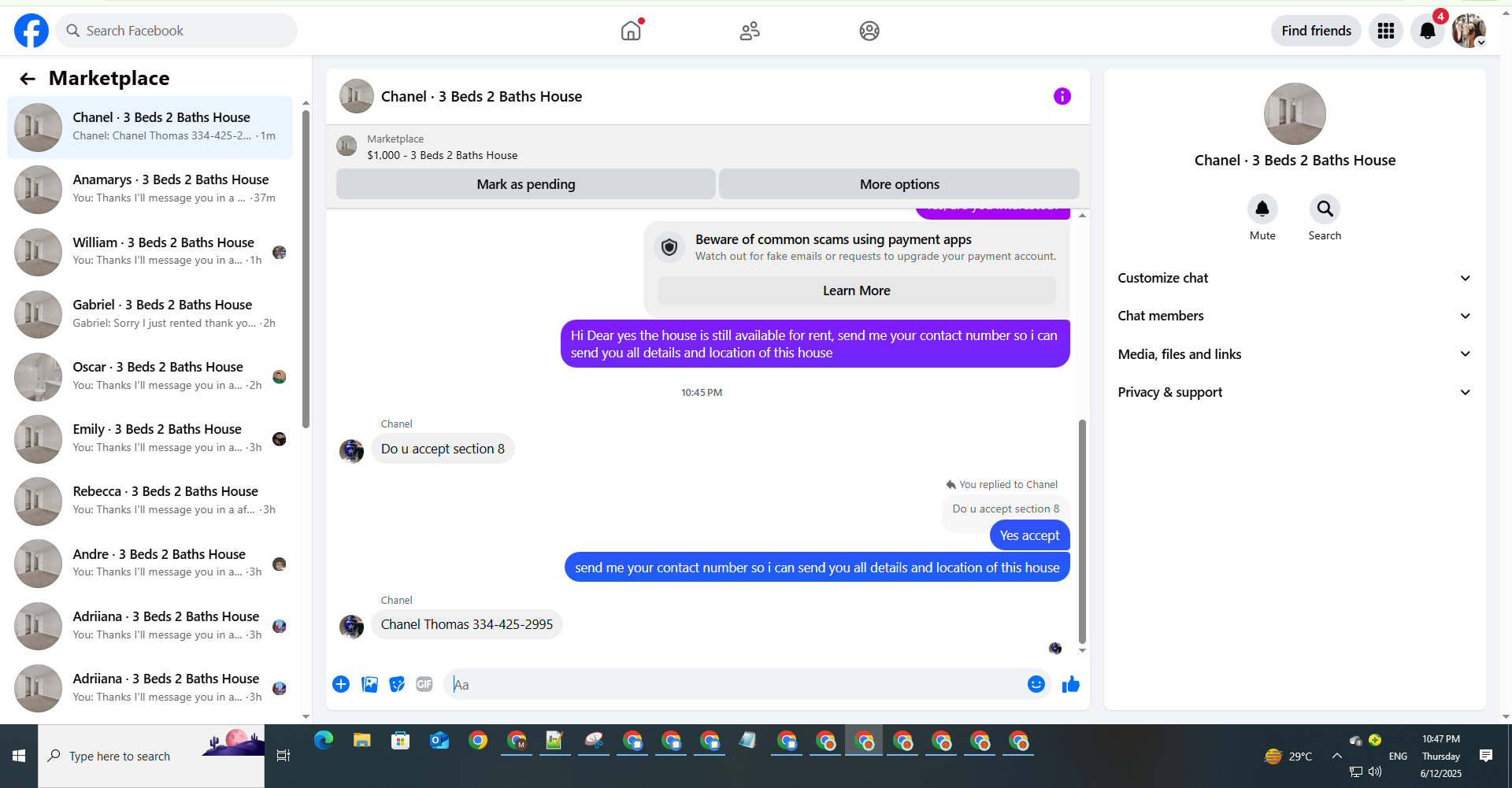Open the Facebook home logo

click(x=31, y=31)
